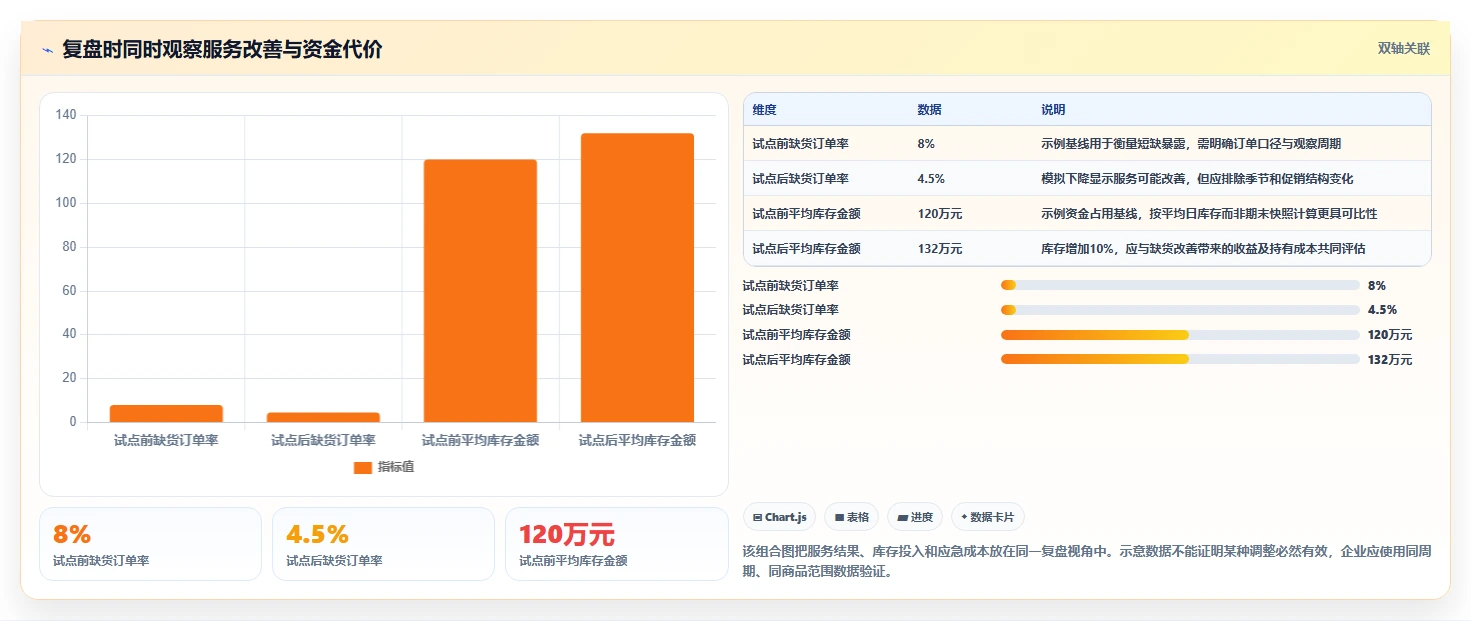
Task: Click the lightning icon beside the header title
Action: (x=47, y=50)
